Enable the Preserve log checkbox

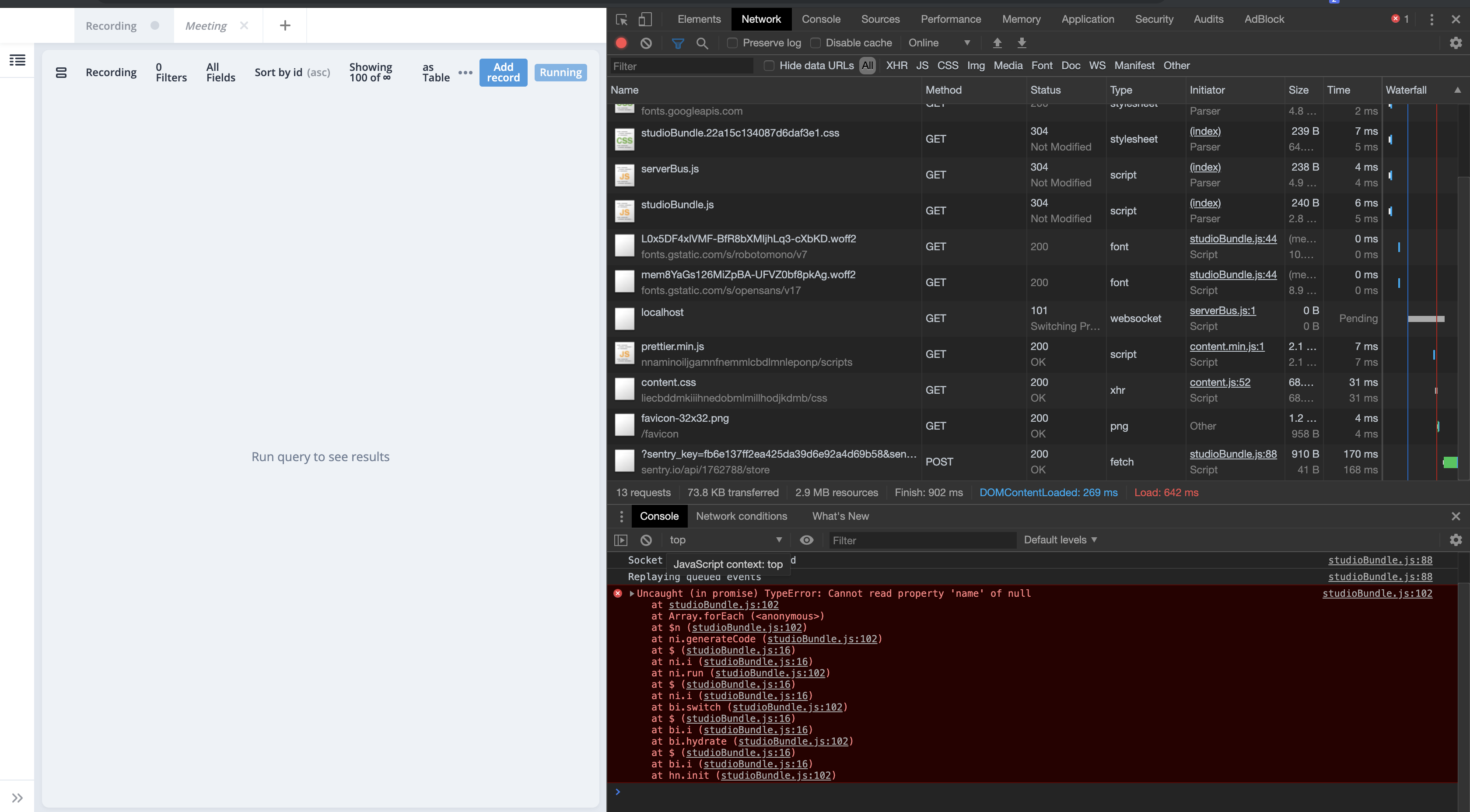coord(731,42)
